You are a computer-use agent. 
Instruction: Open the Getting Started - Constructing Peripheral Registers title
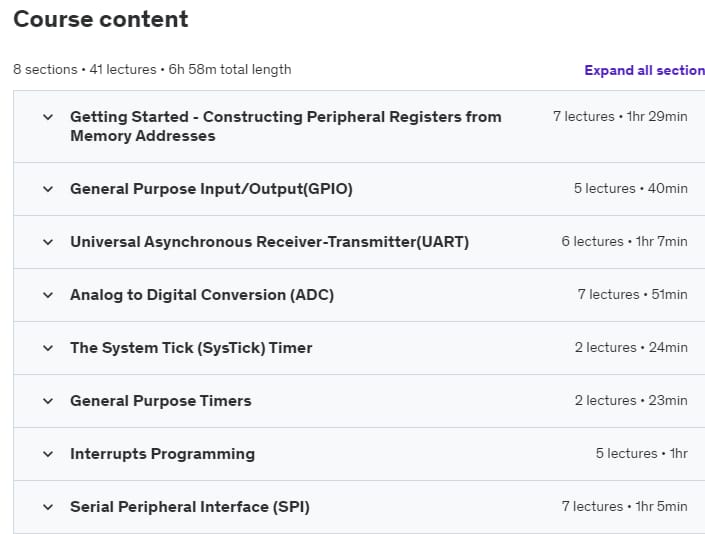click(x=286, y=126)
